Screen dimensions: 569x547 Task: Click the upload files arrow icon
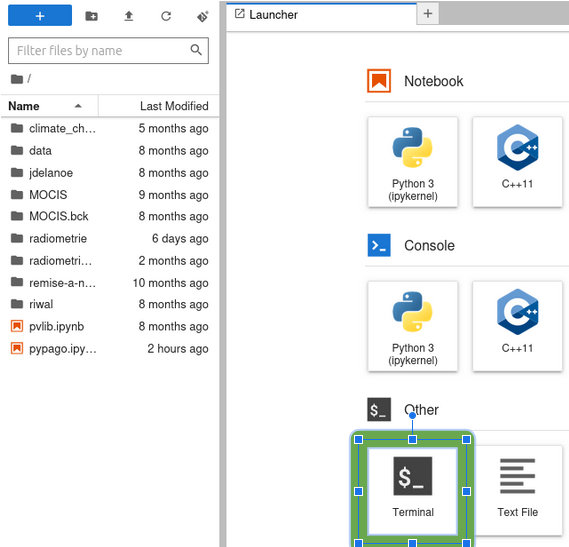tap(129, 16)
